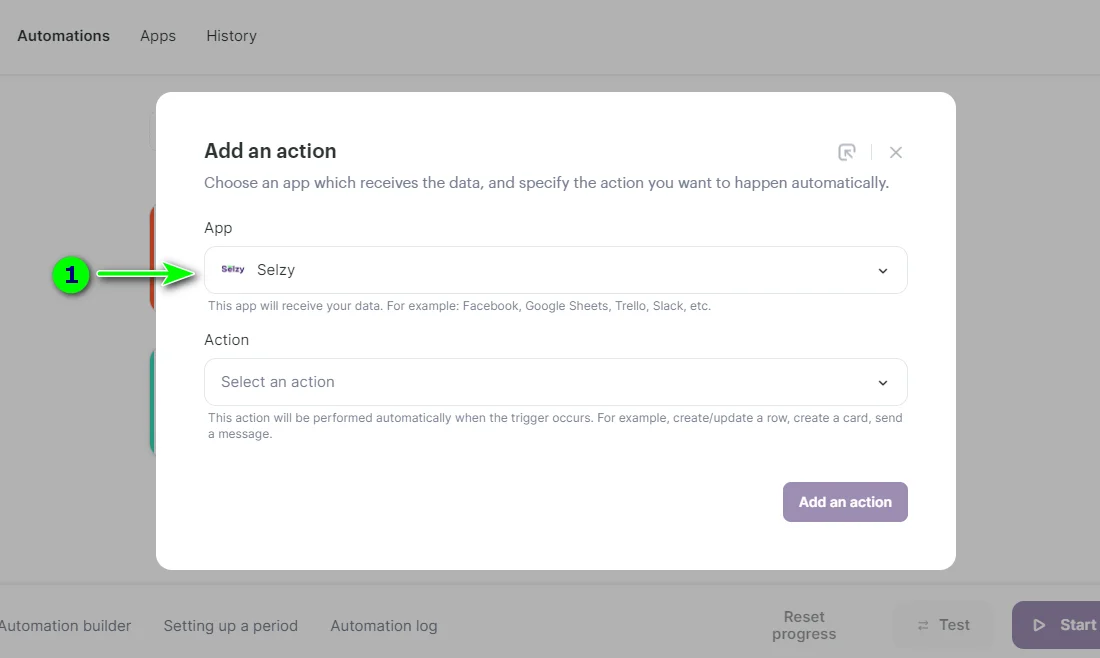1100x658 pixels.
Task: Run a Test of the automation
Action: 942,624
